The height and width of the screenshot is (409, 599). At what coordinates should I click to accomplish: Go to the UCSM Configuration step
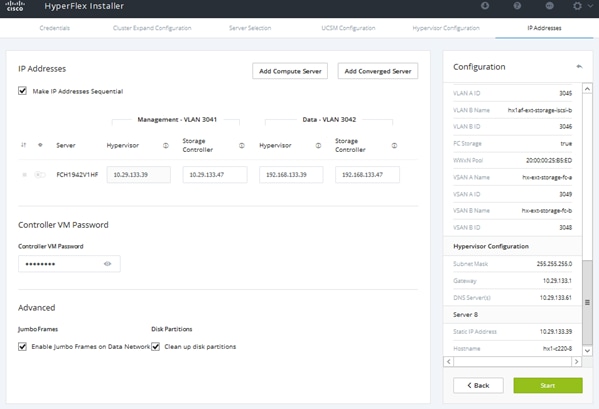348,28
